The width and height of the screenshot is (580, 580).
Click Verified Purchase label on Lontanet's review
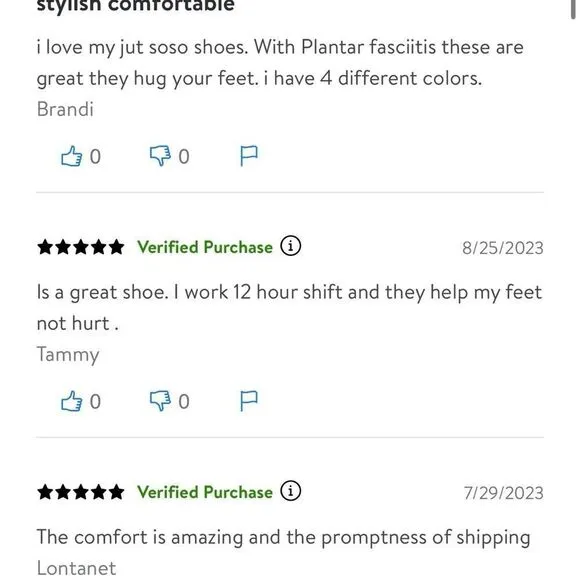point(205,492)
